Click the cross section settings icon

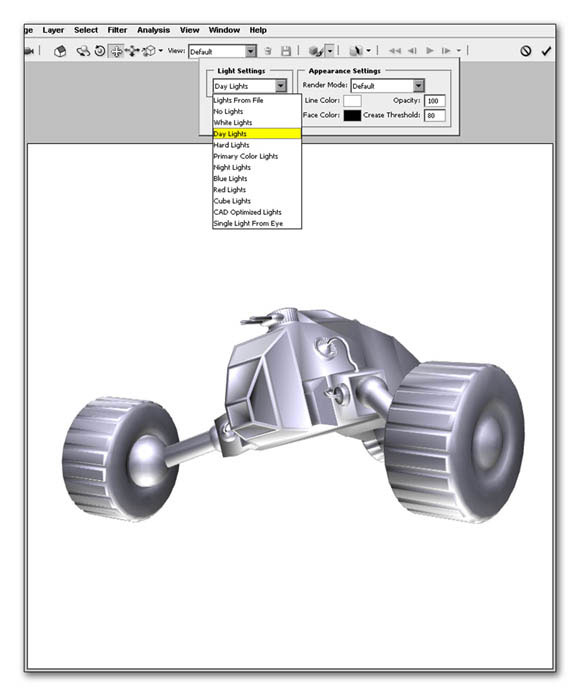356,51
